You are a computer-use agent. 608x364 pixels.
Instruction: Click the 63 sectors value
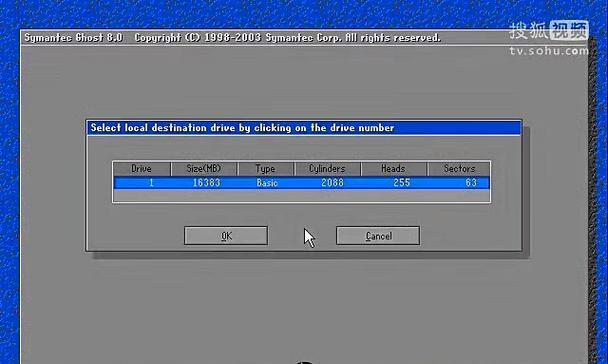coord(471,183)
